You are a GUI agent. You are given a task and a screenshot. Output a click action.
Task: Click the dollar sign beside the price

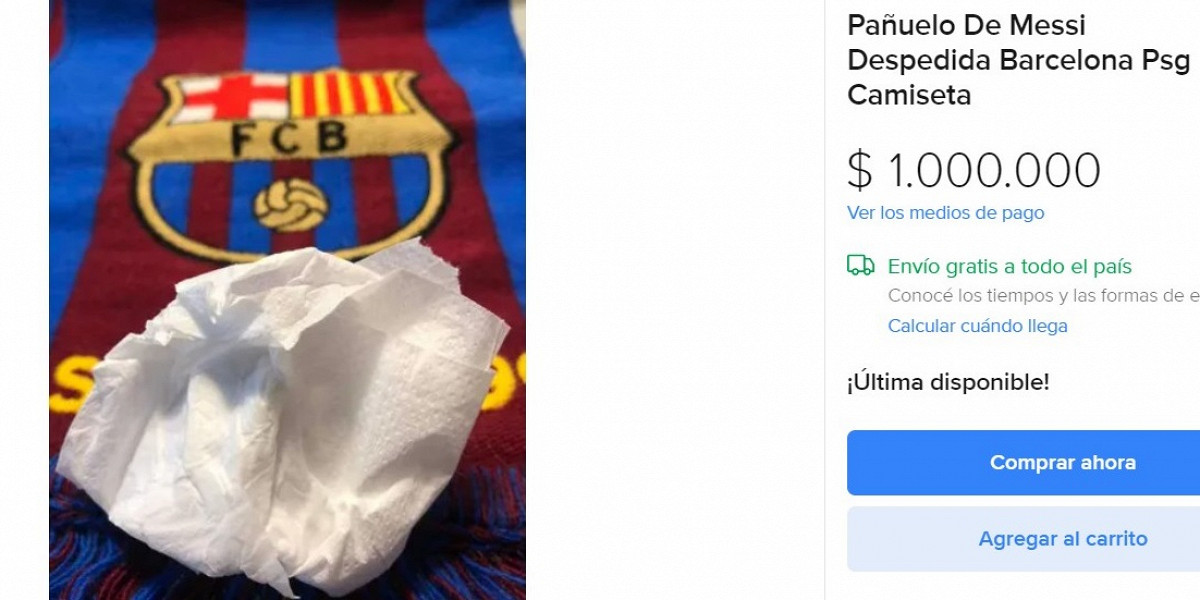click(x=859, y=171)
